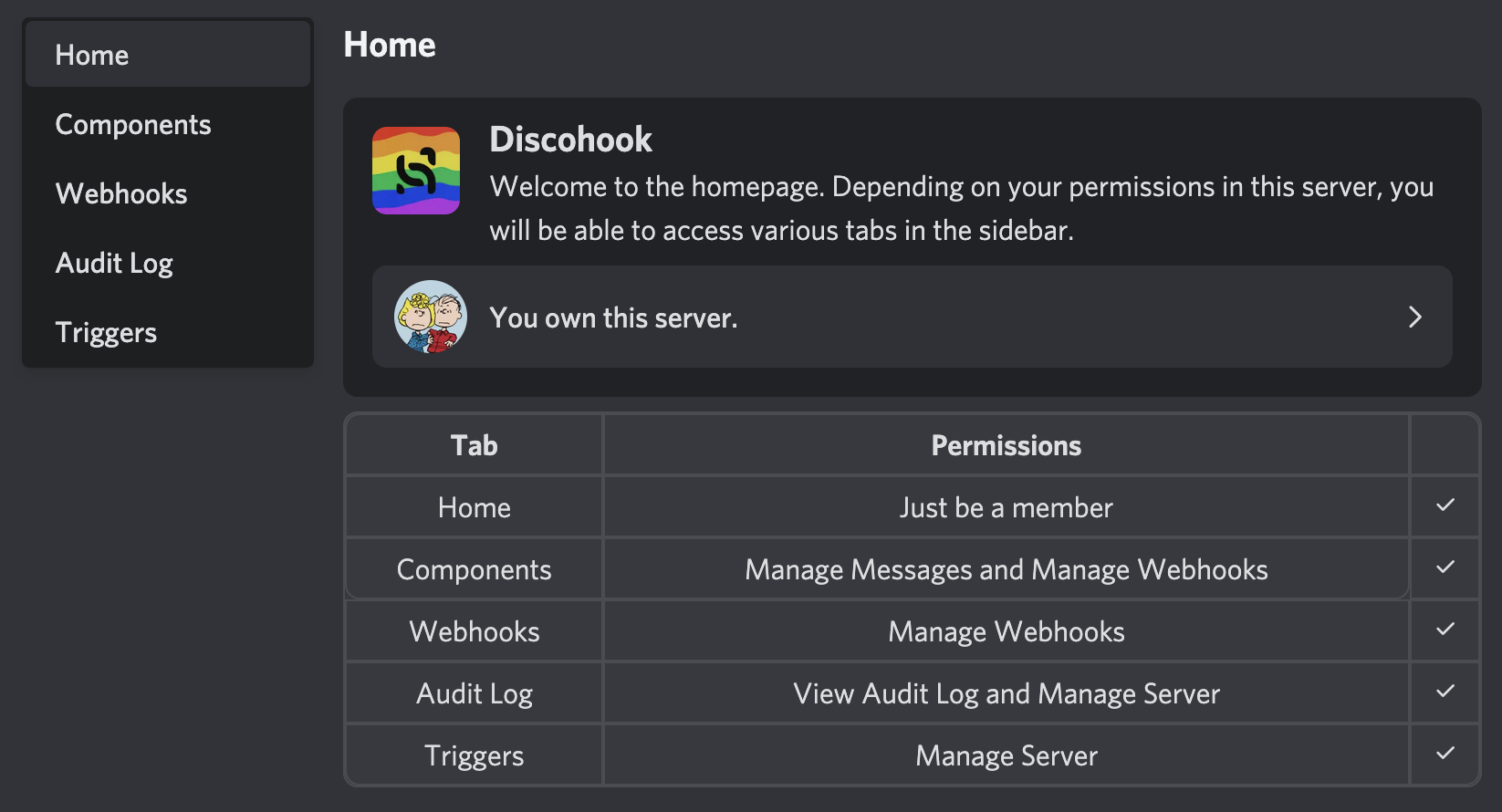The width and height of the screenshot is (1502, 812).
Task: Open the Webhooks sidebar tab
Action: [168, 193]
